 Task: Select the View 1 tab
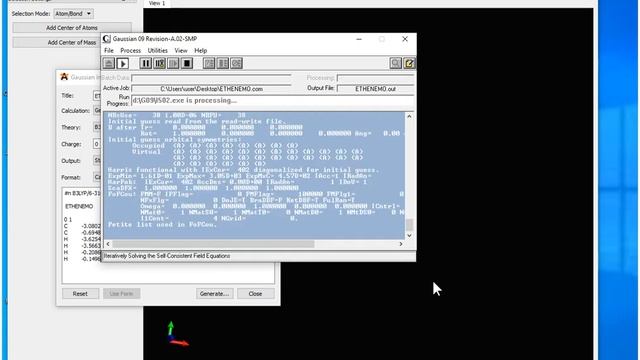tap(157, 3)
